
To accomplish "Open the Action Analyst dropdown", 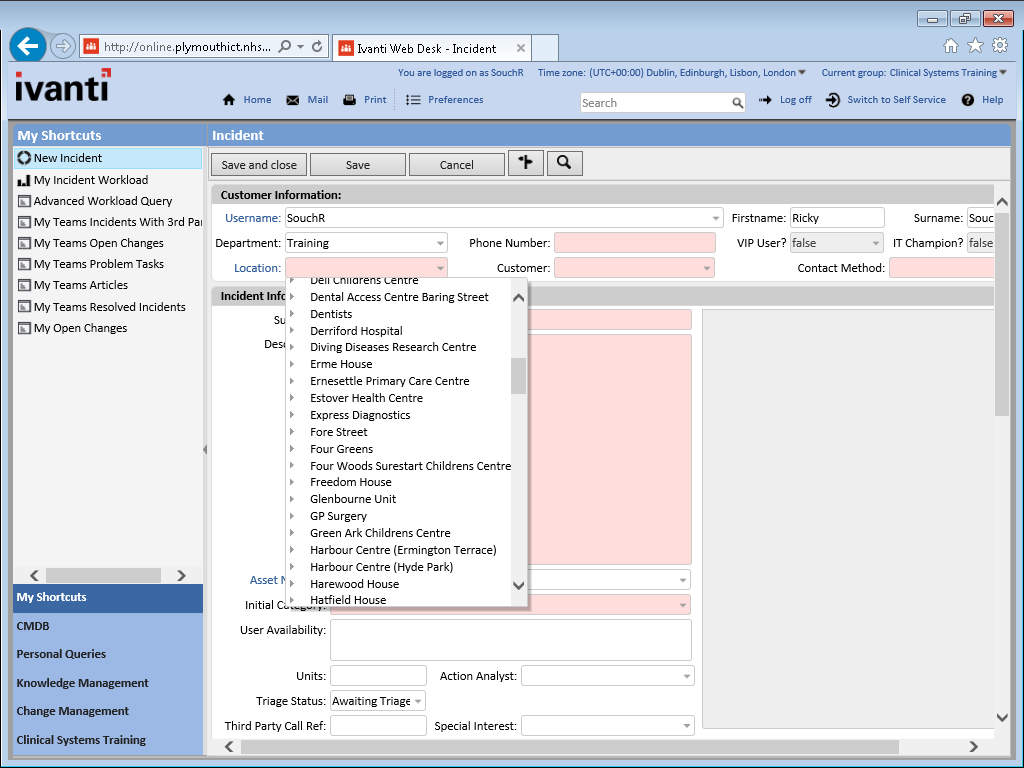I will [686, 677].
